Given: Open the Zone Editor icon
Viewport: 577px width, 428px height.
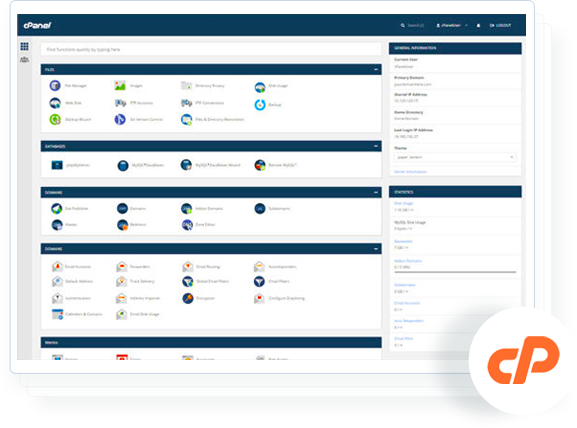Looking at the screenshot, I should click(187, 224).
